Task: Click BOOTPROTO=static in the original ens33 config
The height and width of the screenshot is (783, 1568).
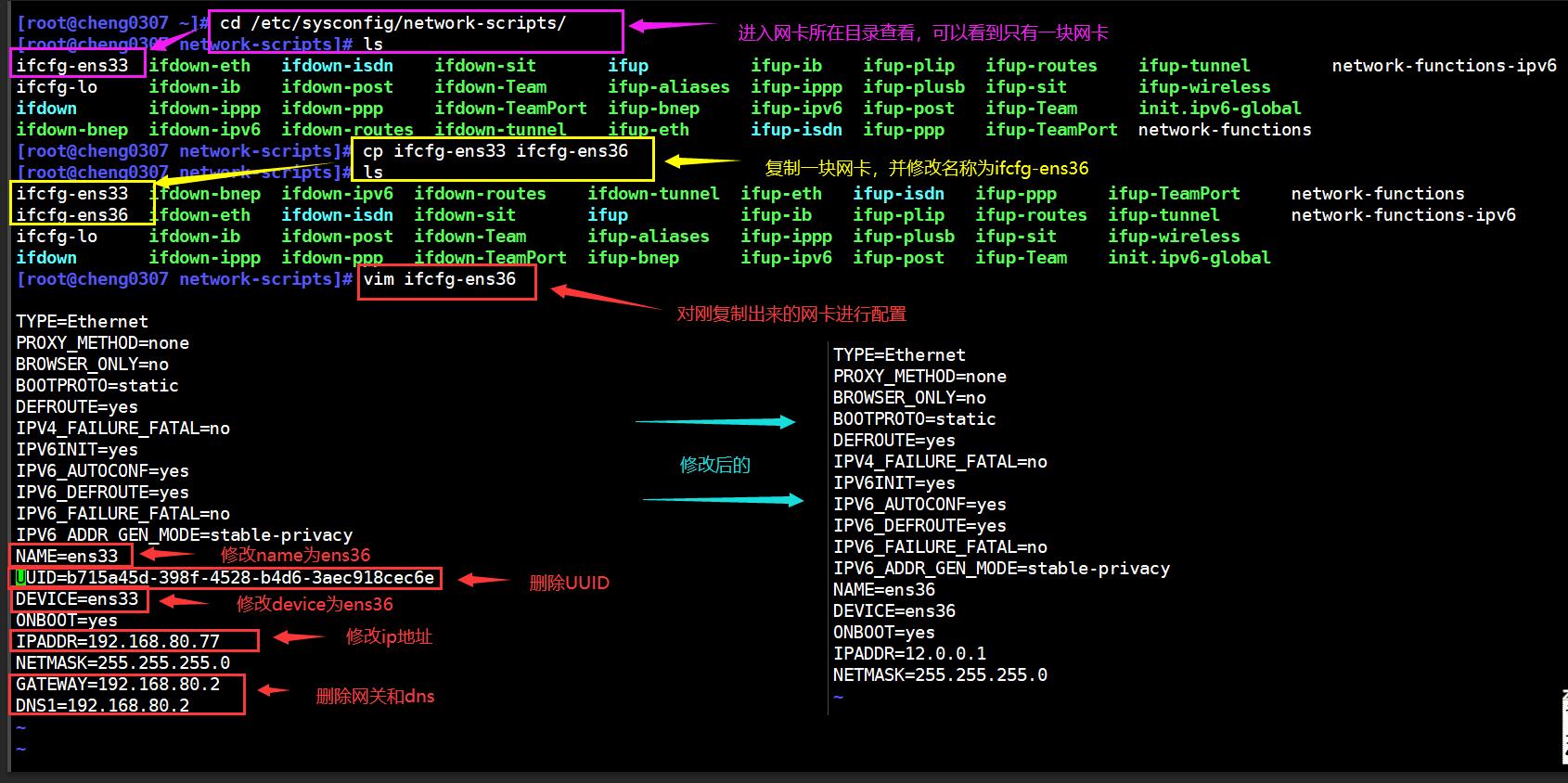Action: (97, 385)
